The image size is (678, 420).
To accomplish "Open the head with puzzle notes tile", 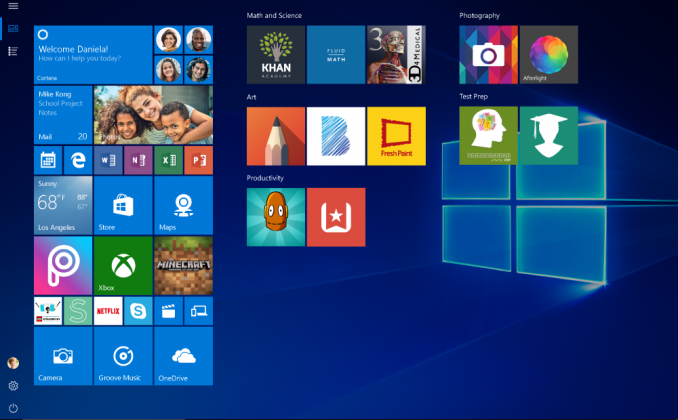I will pyautogui.click(x=488, y=136).
